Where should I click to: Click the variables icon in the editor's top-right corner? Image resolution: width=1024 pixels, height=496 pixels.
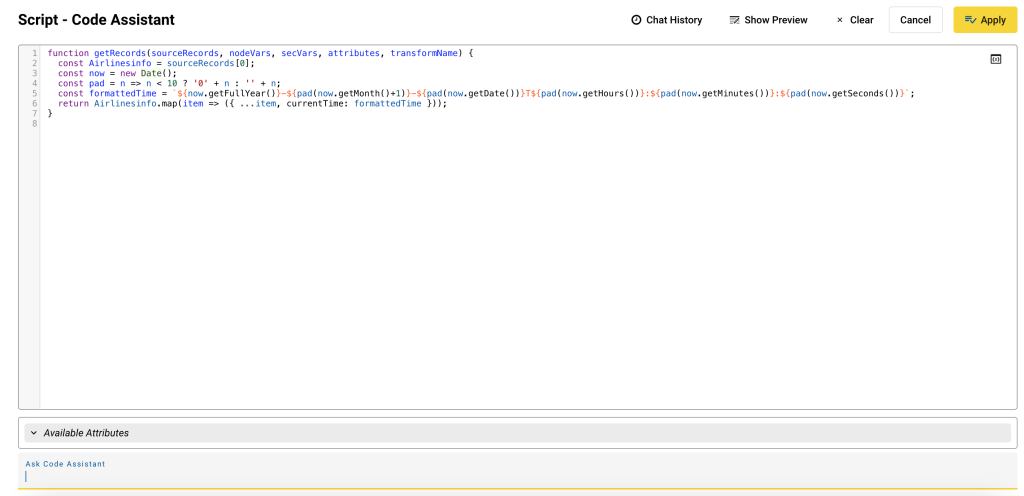click(995, 60)
